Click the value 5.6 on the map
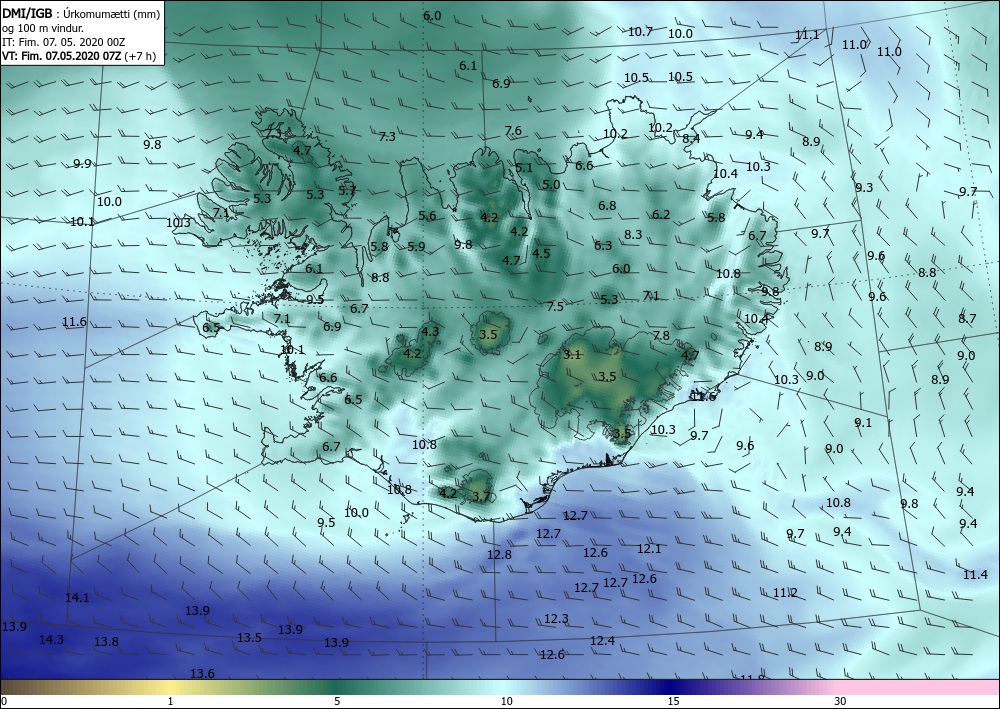Viewport: 1000px width, 709px height. point(427,216)
